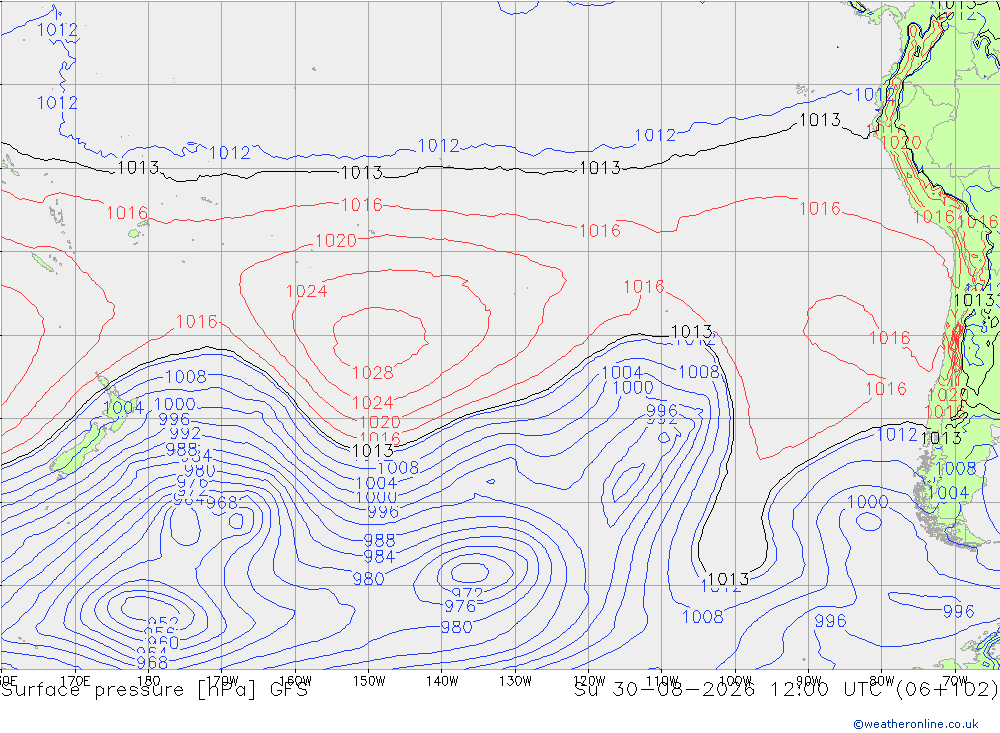Image resolution: width=1000 pixels, height=733 pixels.
Task: Click the 140W longitude label
Action: coord(442,681)
